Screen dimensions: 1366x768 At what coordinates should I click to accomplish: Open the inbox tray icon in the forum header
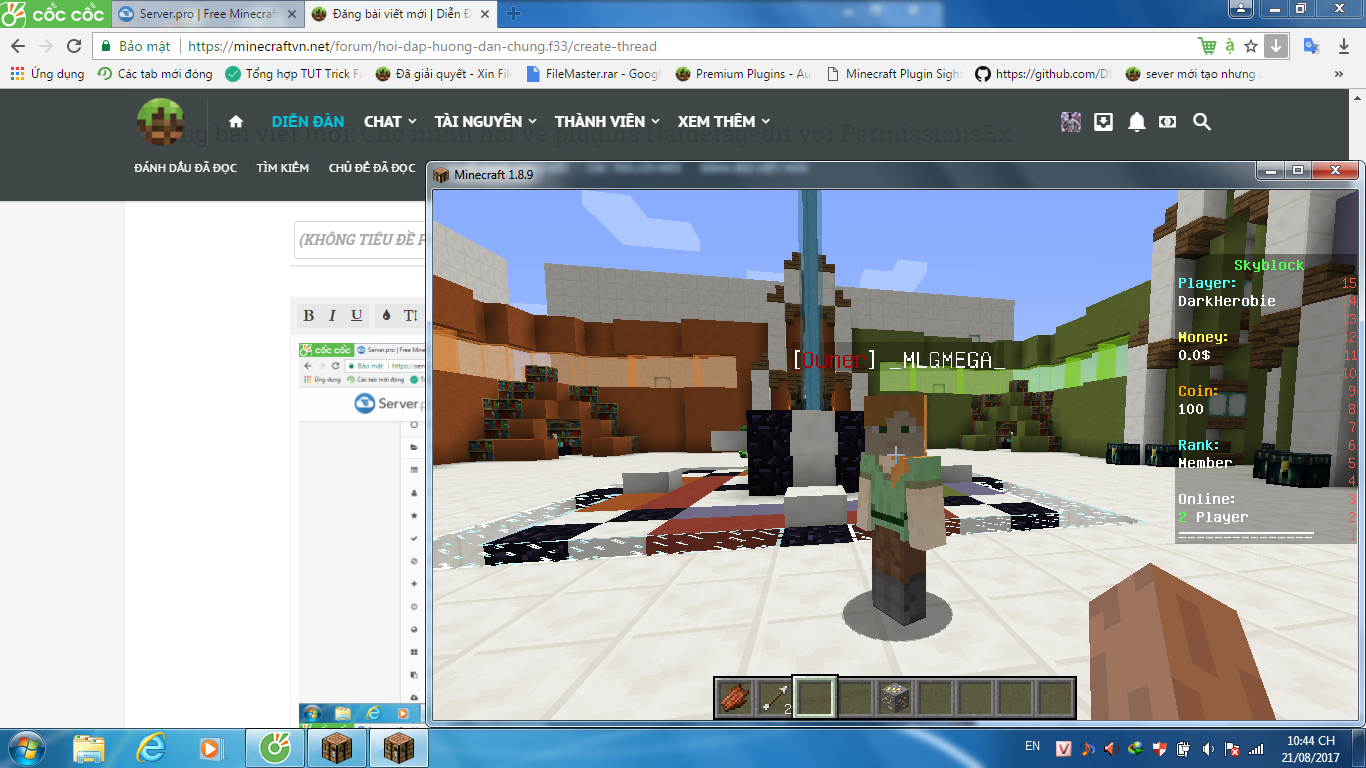click(1104, 122)
